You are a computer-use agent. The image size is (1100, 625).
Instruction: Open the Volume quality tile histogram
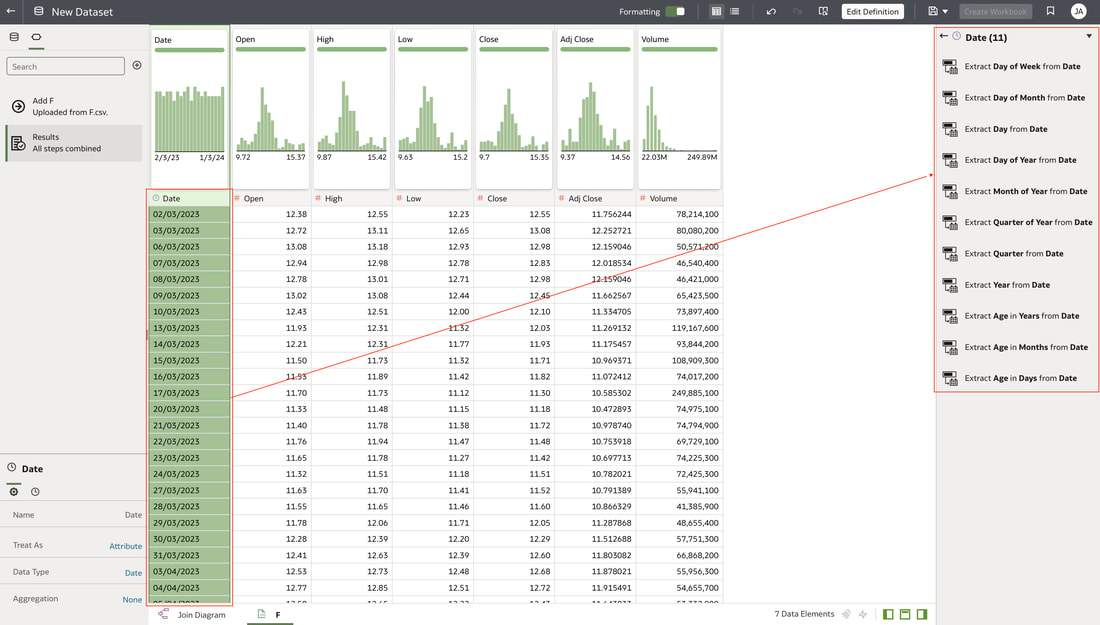pyautogui.click(x=679, y=119)
